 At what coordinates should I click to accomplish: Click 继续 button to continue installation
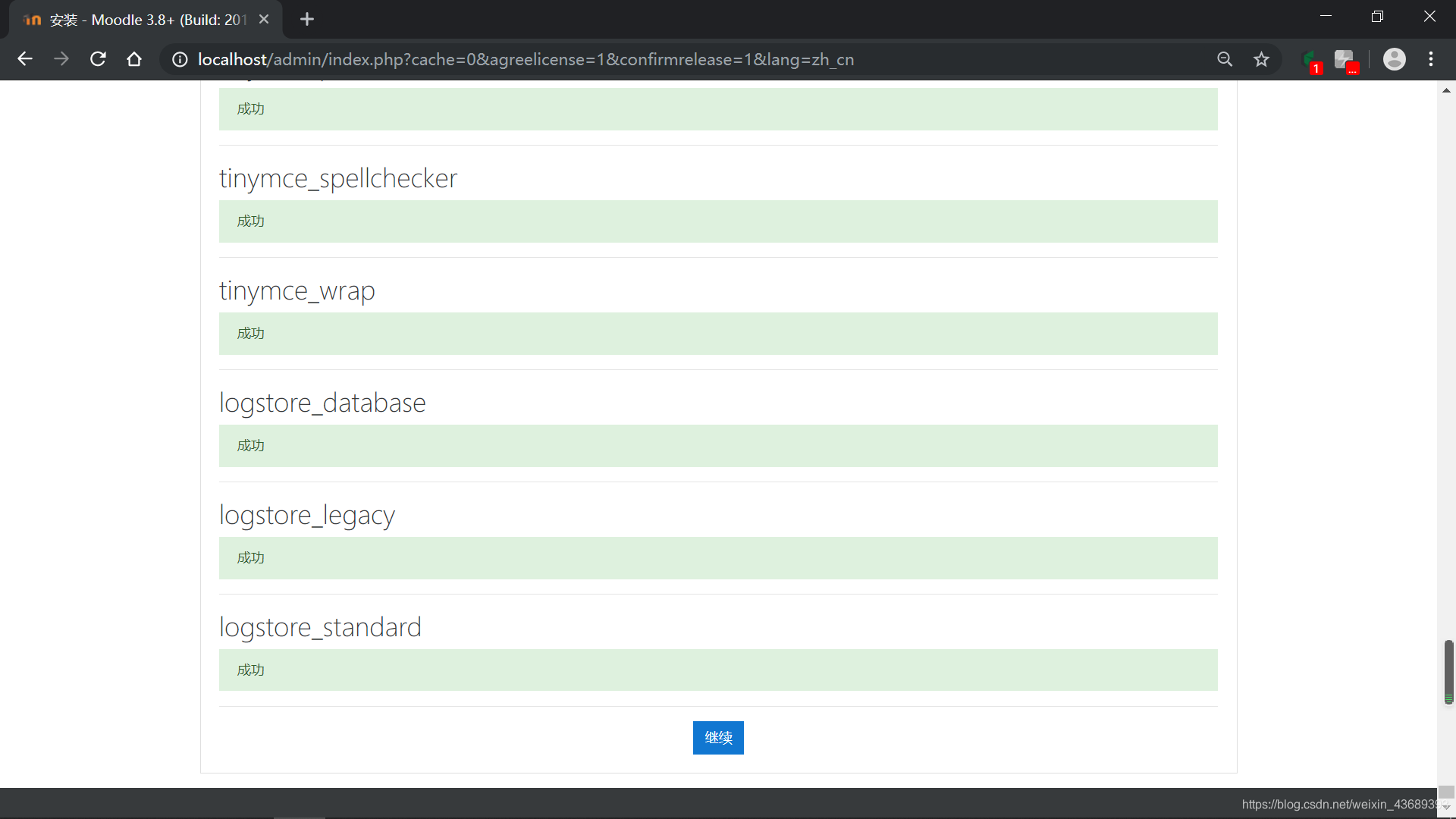[717, 737]
